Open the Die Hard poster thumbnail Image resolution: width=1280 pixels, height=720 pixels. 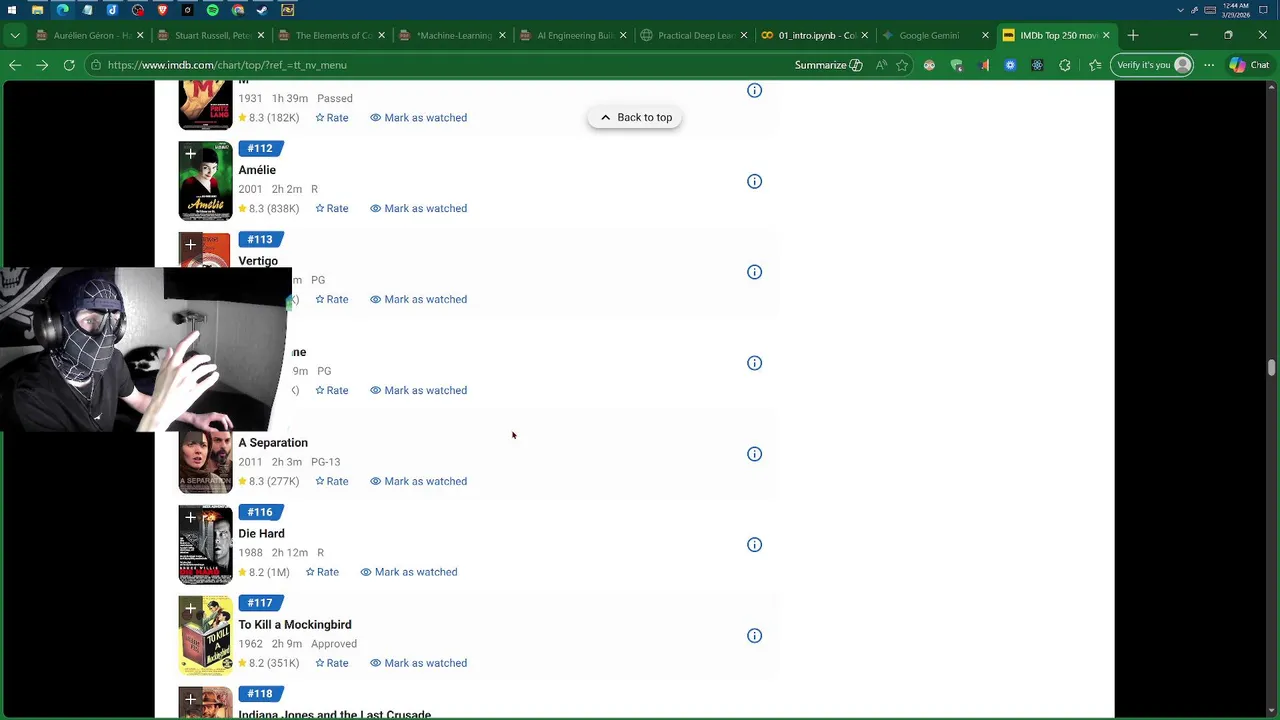pos(205,545)
